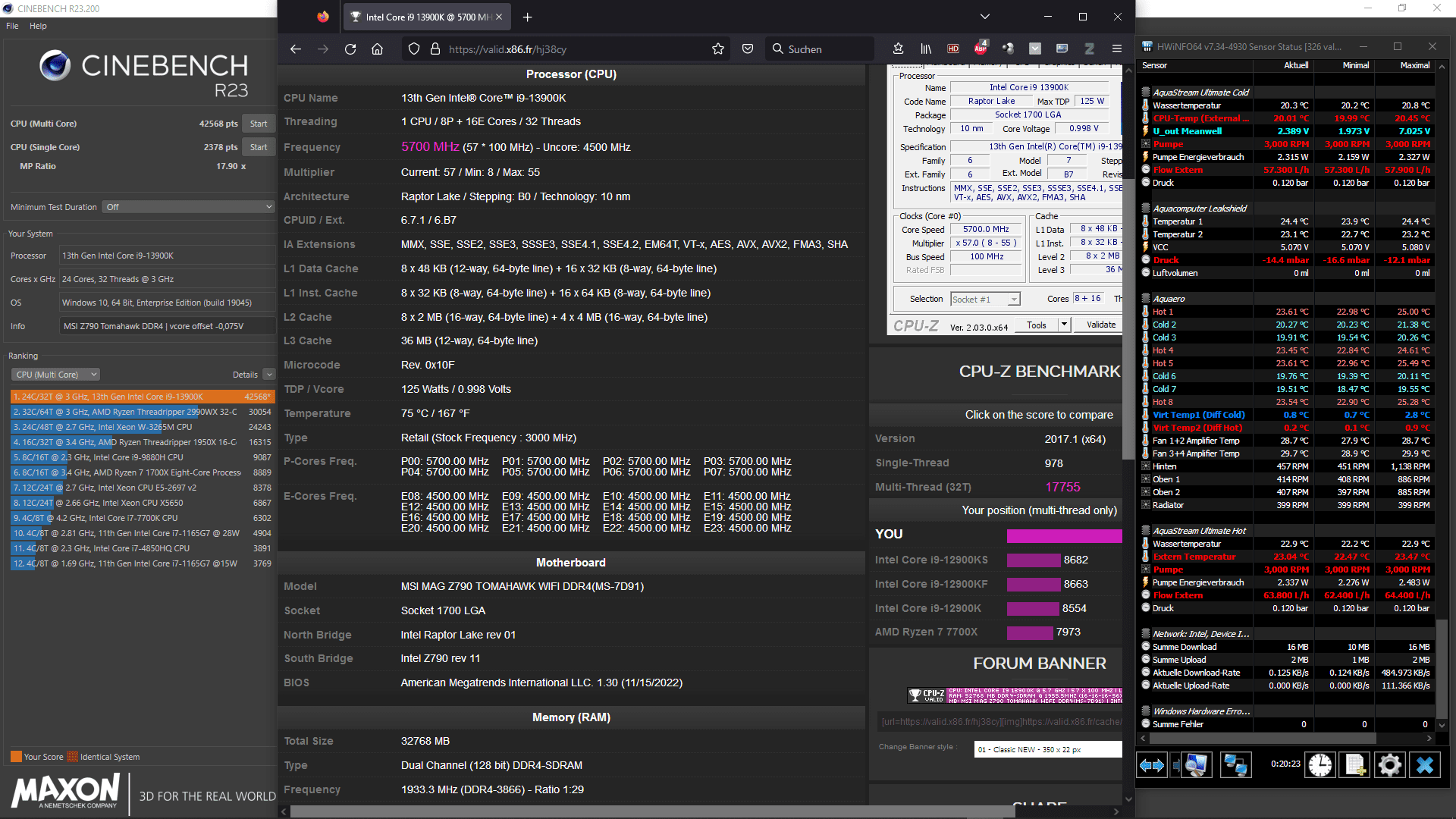1456x819 pixels.
Task: Collapse AquaStream Ultimate Cold sensor group
Action: click(1146, 93)
